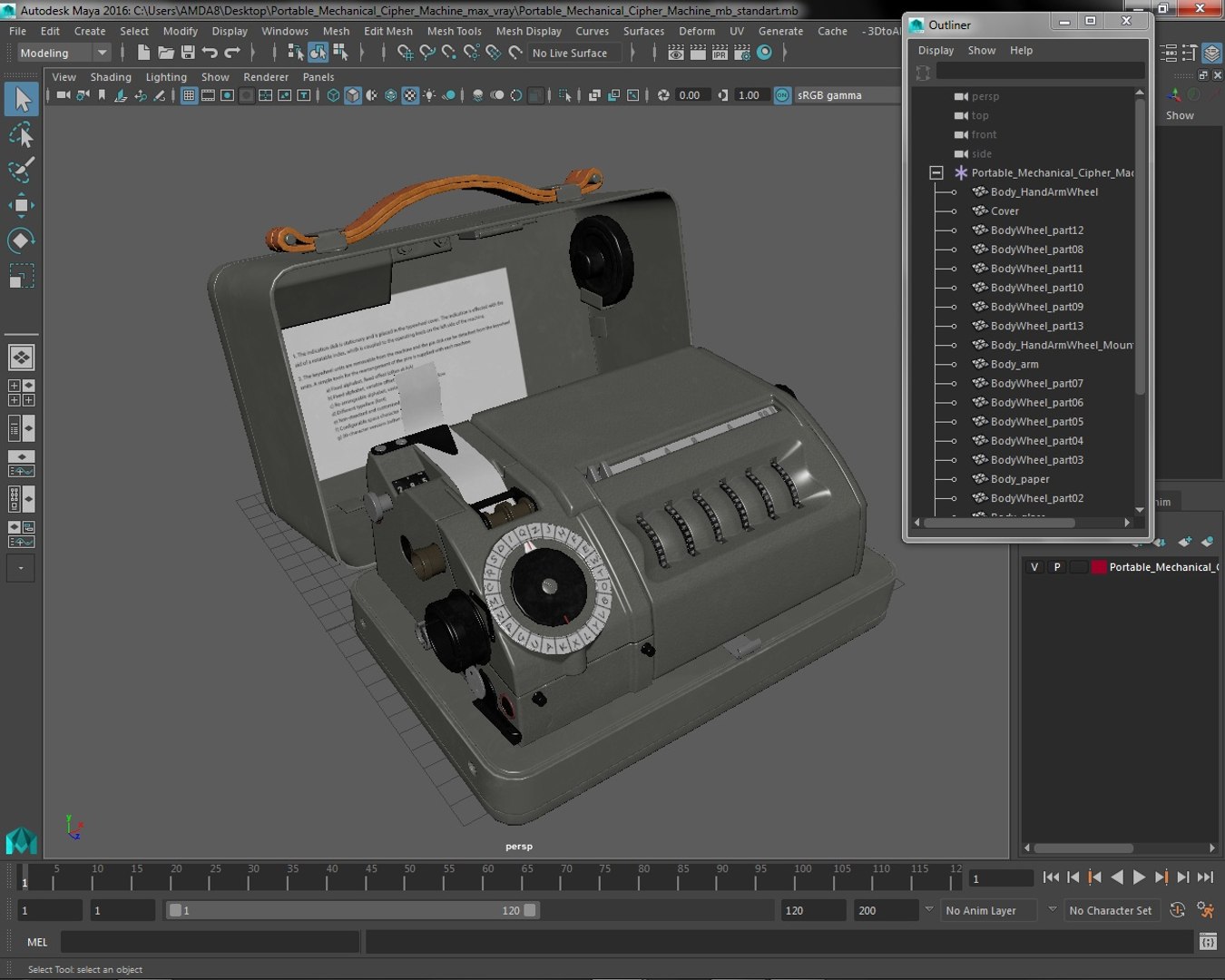Select Body_paper in the Outliner

[1020, 479]
